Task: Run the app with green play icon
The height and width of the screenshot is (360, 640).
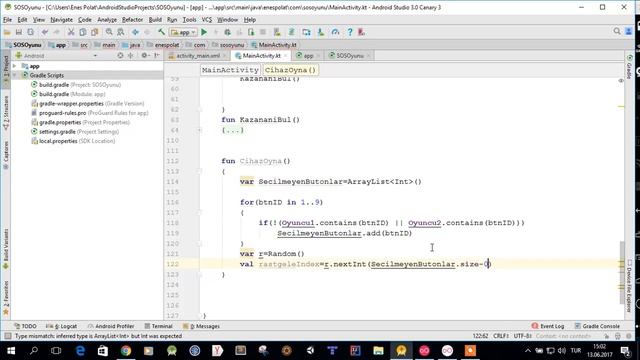Action: tap(204, 32)
